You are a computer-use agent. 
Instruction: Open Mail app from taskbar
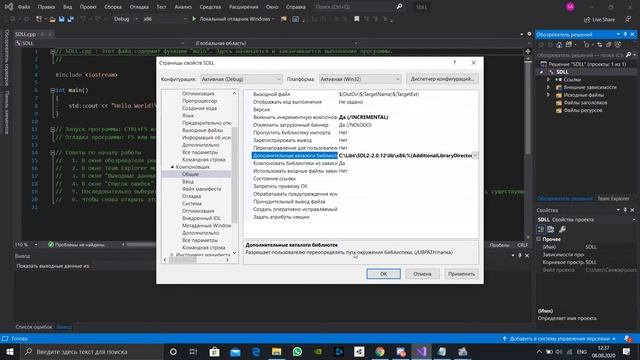click(235, 351)
